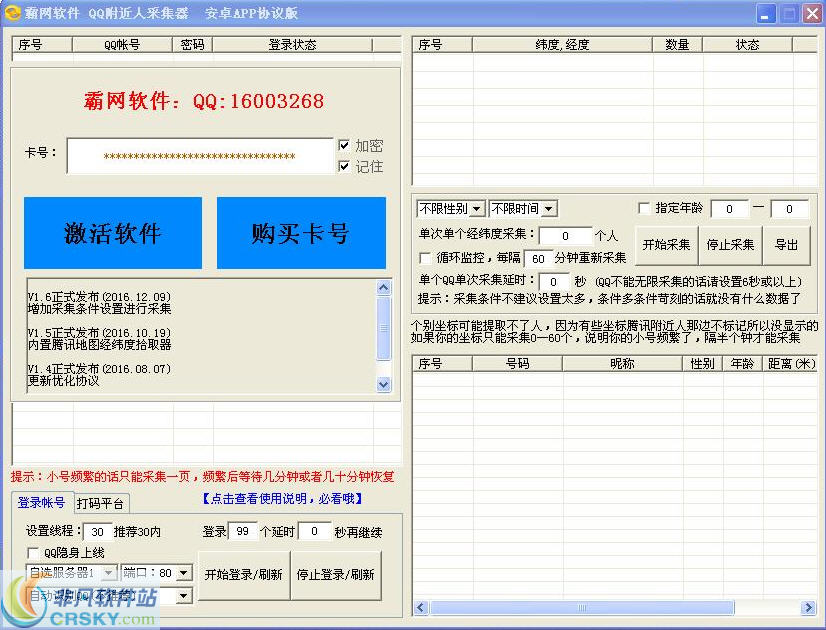826x630 pixels.
Task: Click the 号码 column header
Action: pos(517,363)
